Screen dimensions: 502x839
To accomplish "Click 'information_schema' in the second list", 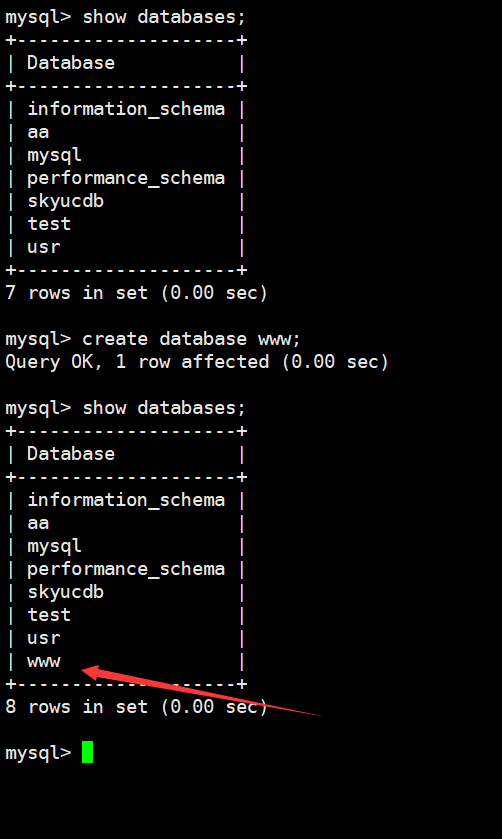I will (x=126, y=500).
